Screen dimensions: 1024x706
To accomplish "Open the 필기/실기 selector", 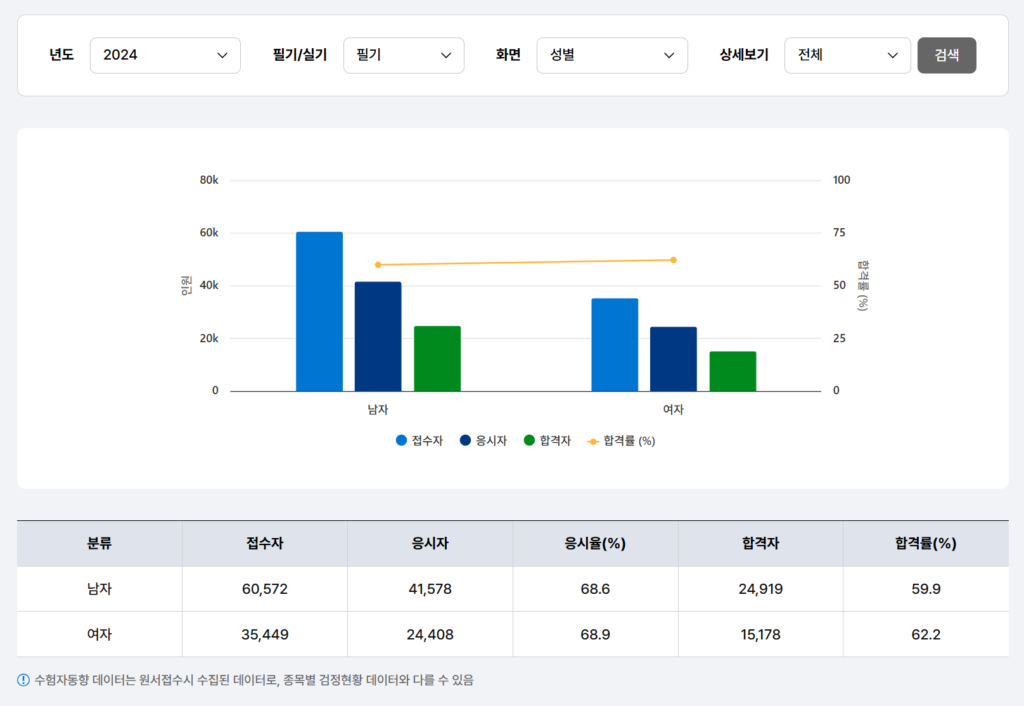I will tap(403, 55).
